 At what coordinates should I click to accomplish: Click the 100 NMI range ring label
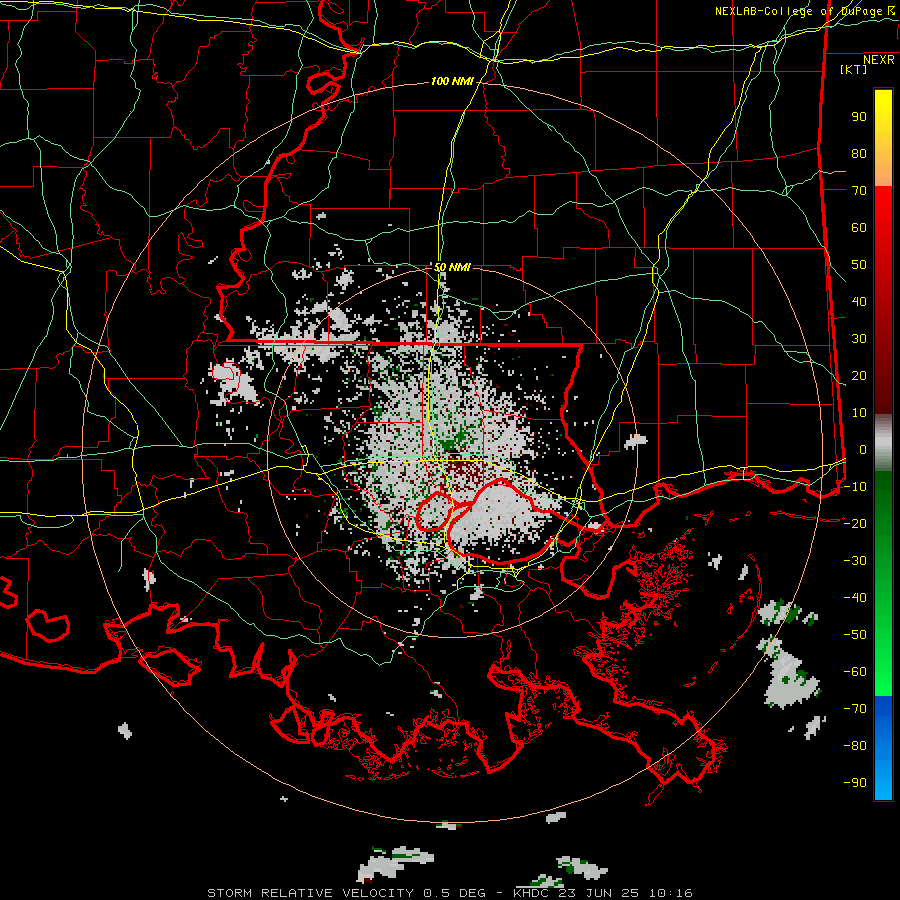click(452, 82)
